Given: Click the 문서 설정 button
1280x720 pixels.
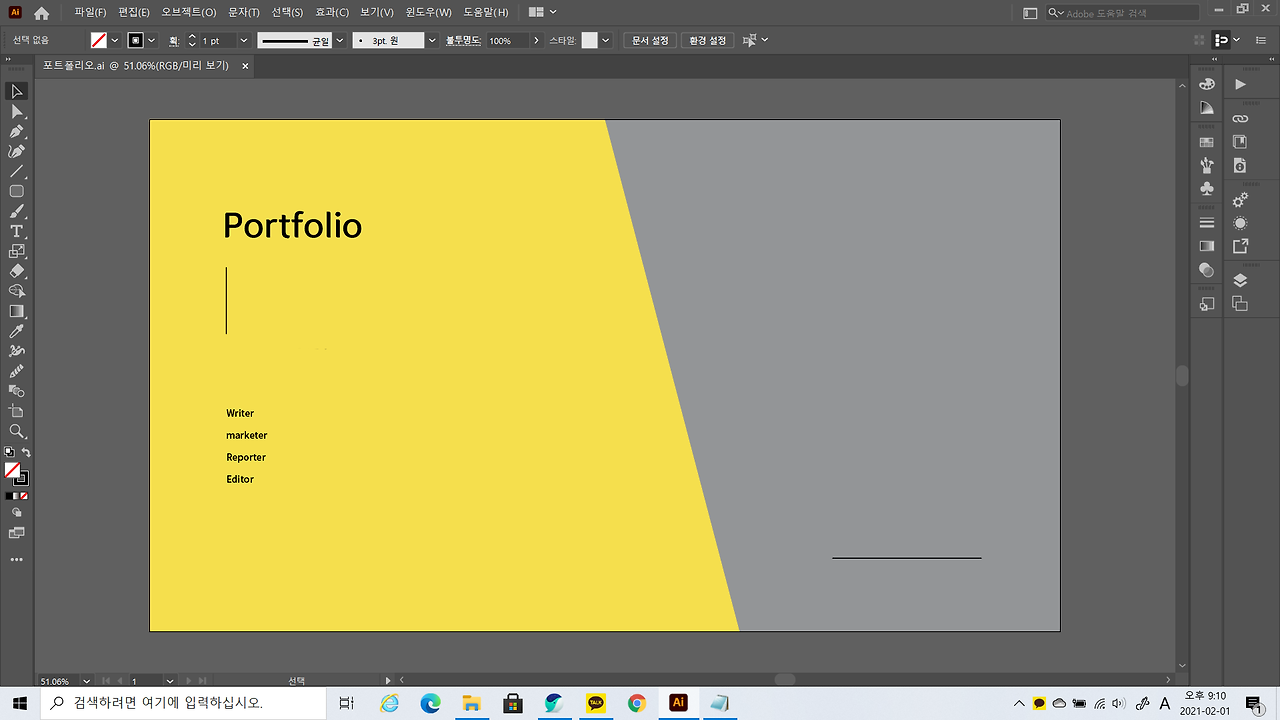Looking at the screenshot, I should (x=650, y=40).
